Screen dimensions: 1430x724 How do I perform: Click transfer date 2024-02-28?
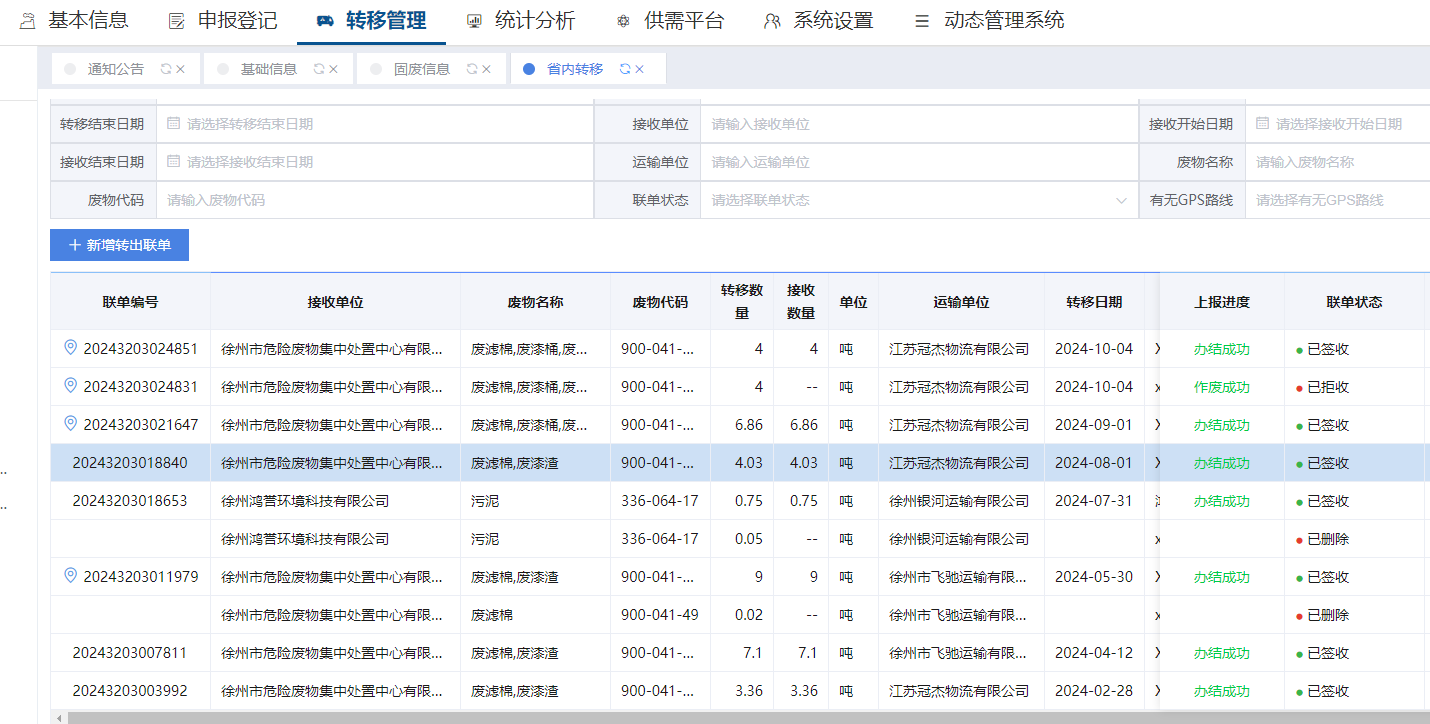[1094, 691]
